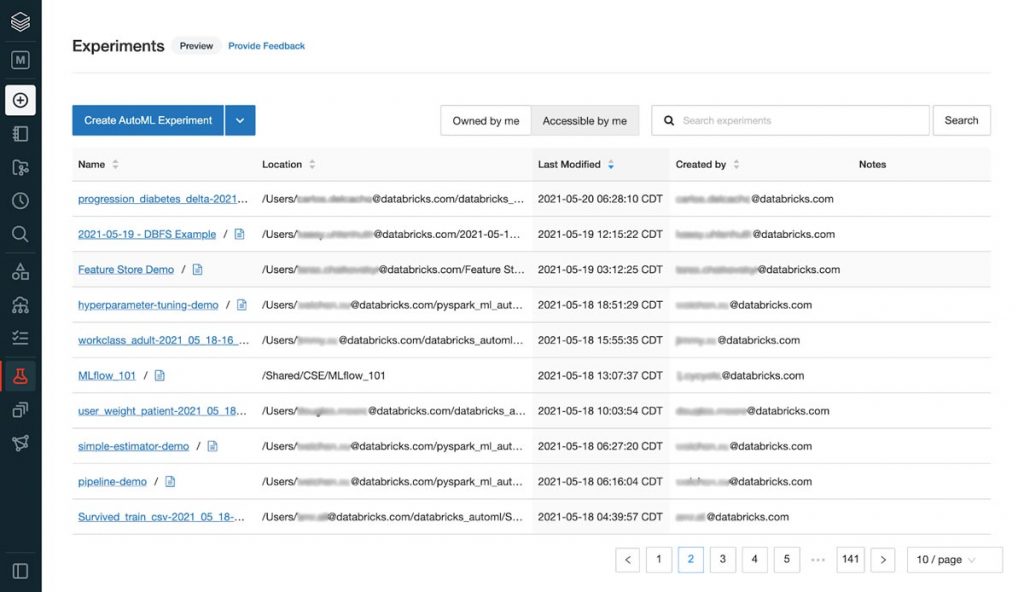Open the Experiments flask icon in sidebar
The height and width of the screenshot is (592, 1024).
pyautogui.click(x=20, y=376)
